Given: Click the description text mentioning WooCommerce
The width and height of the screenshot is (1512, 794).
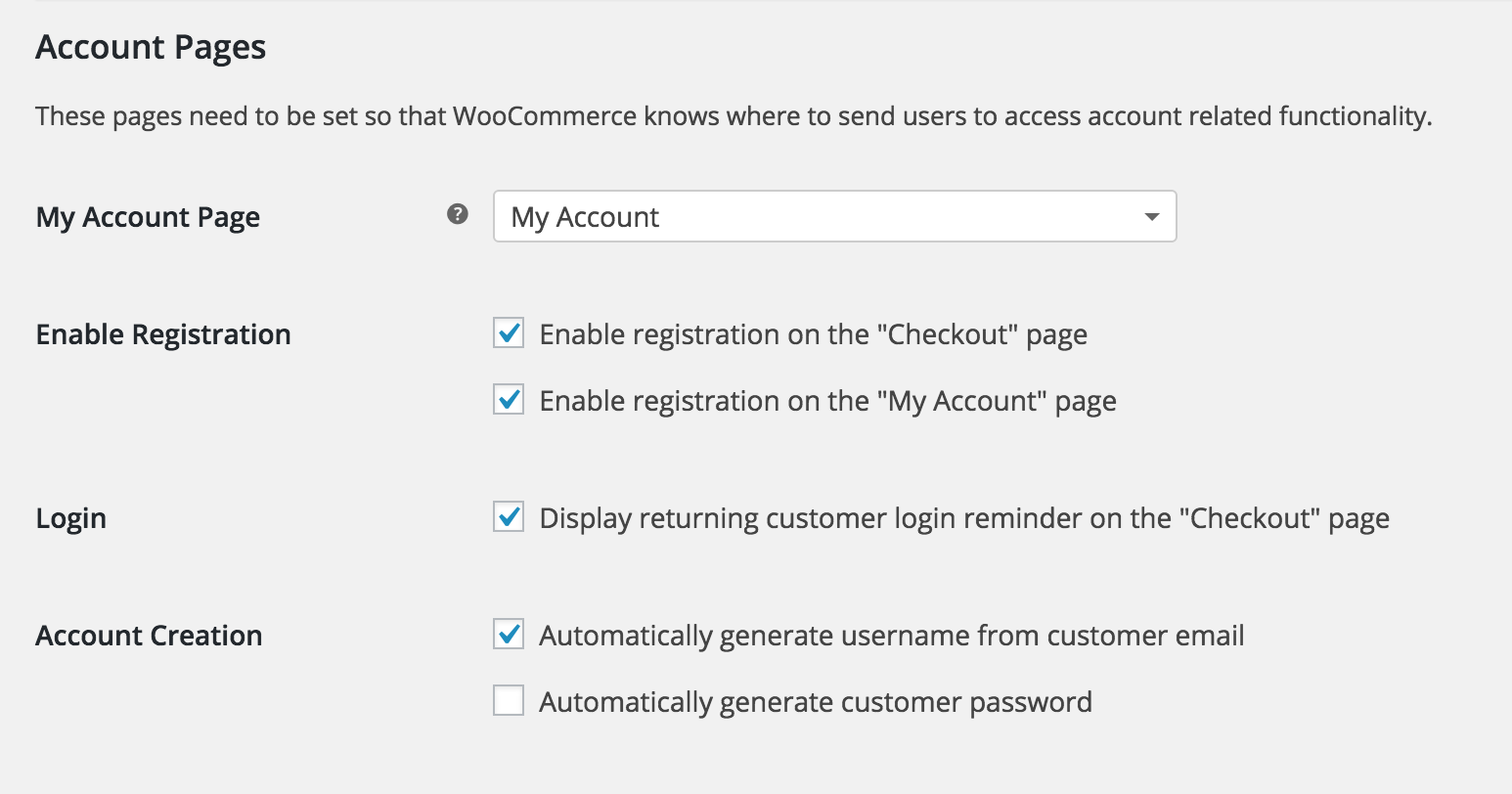Looking at the screenshot, I should click(734, 116).
